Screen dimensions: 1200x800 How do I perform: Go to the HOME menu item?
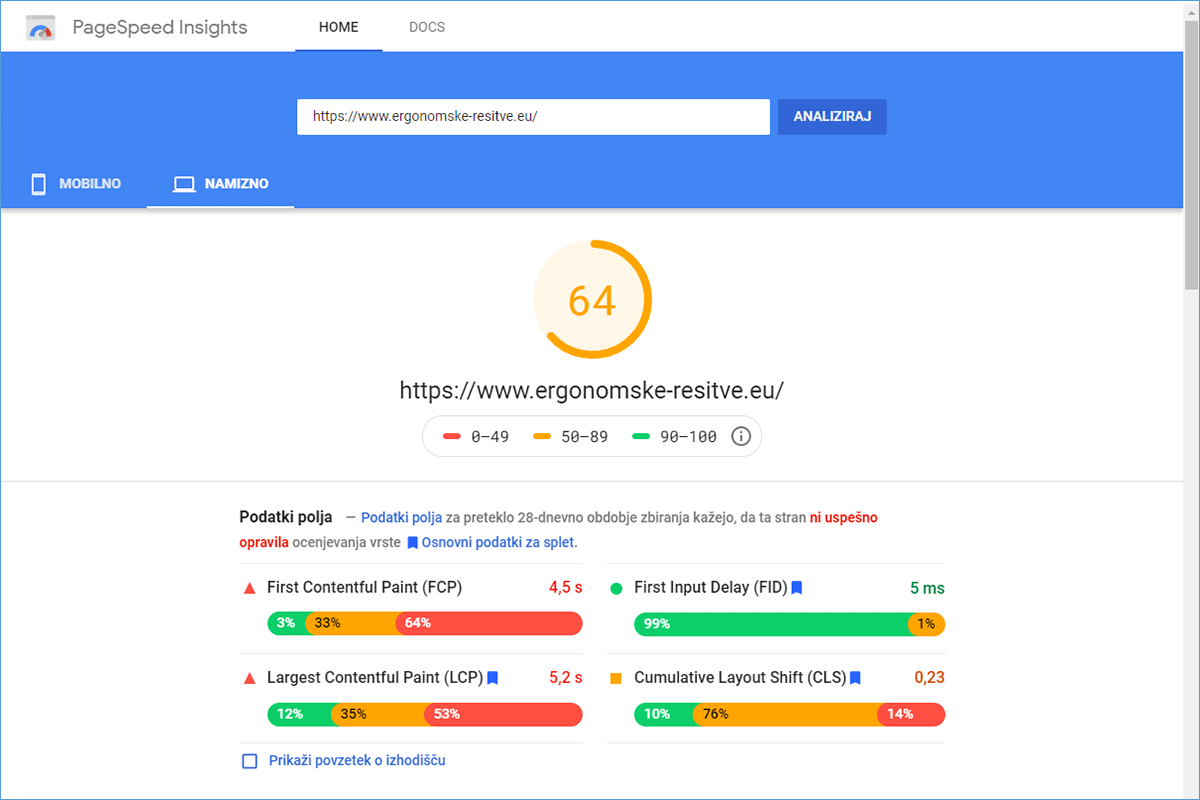pyautogui.click(x=338, y=27)
